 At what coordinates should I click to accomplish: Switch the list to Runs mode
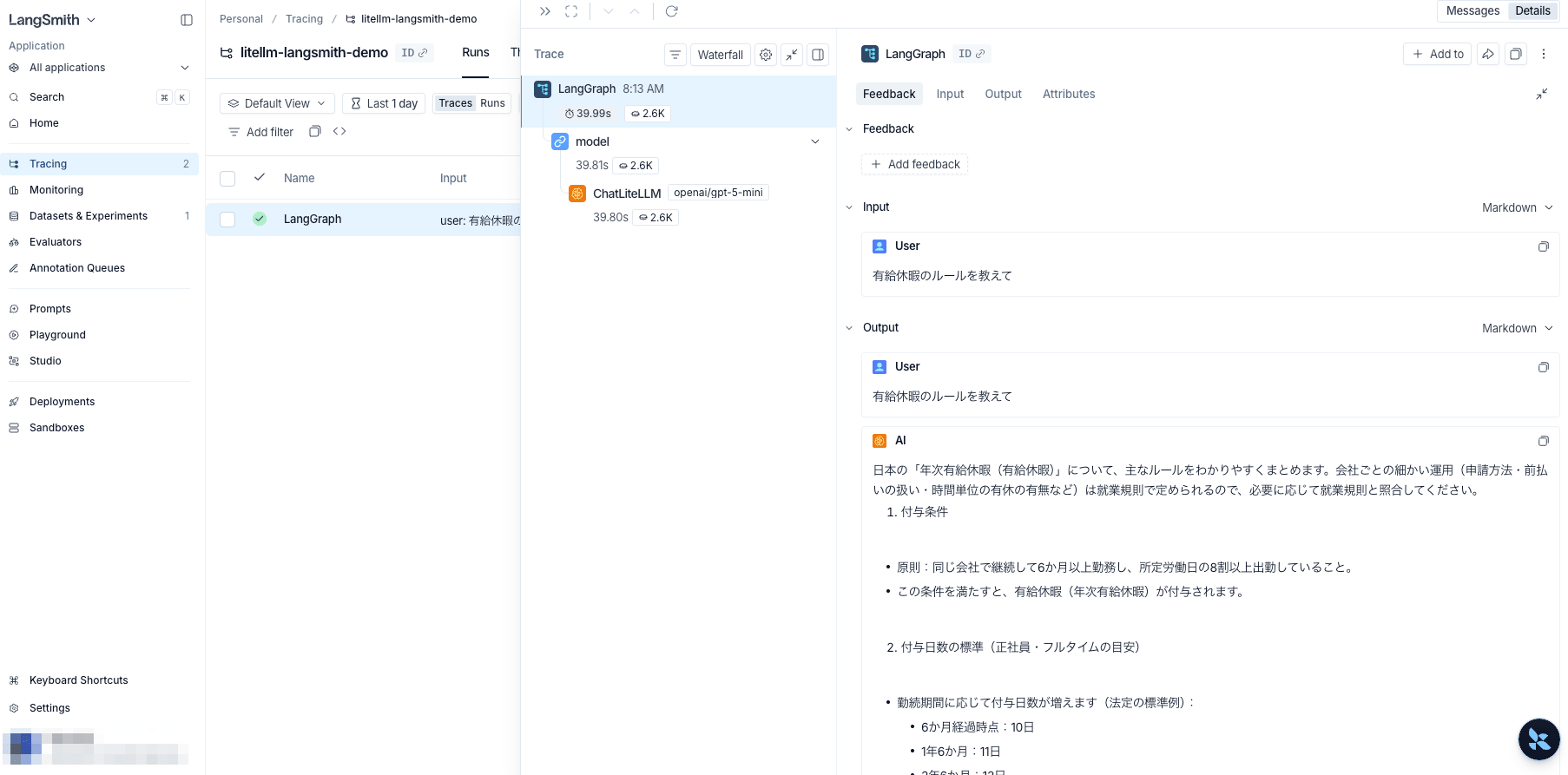(x=492, y=103)
